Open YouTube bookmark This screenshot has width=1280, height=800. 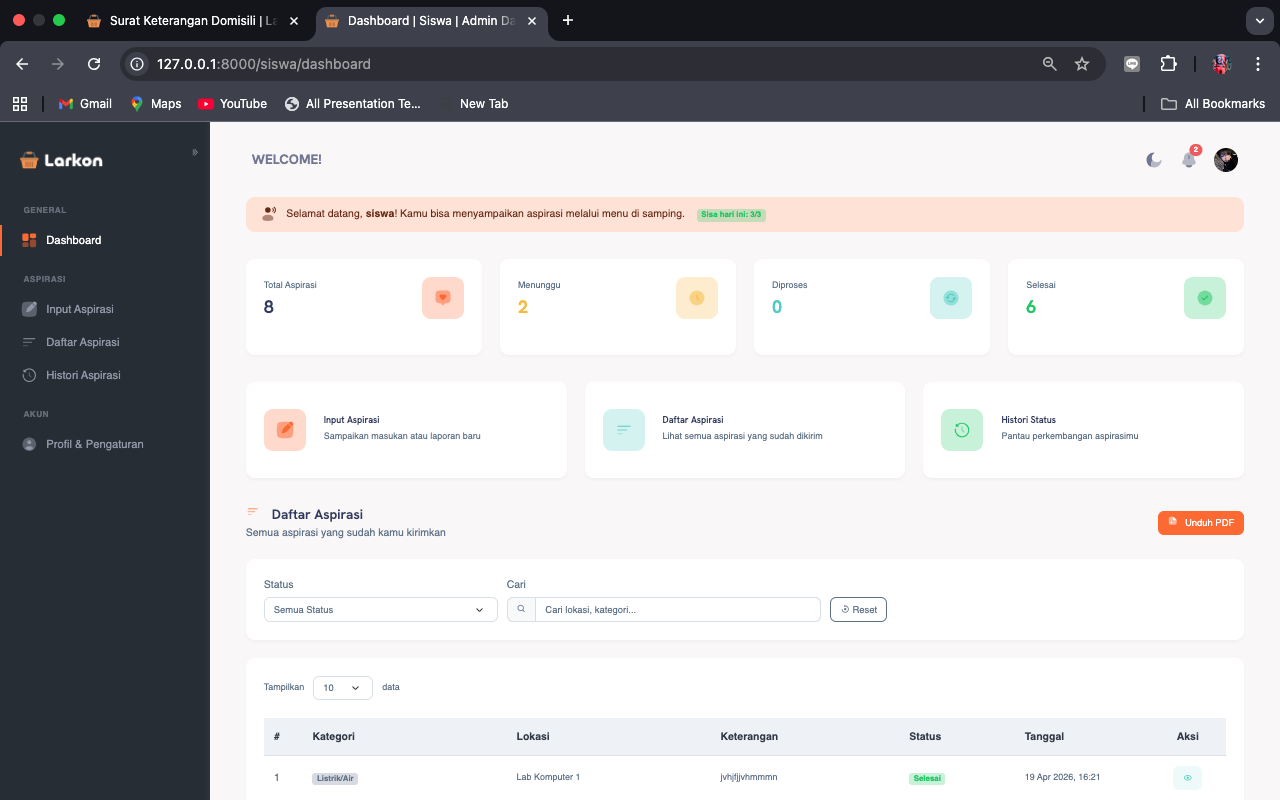point(232,104)
